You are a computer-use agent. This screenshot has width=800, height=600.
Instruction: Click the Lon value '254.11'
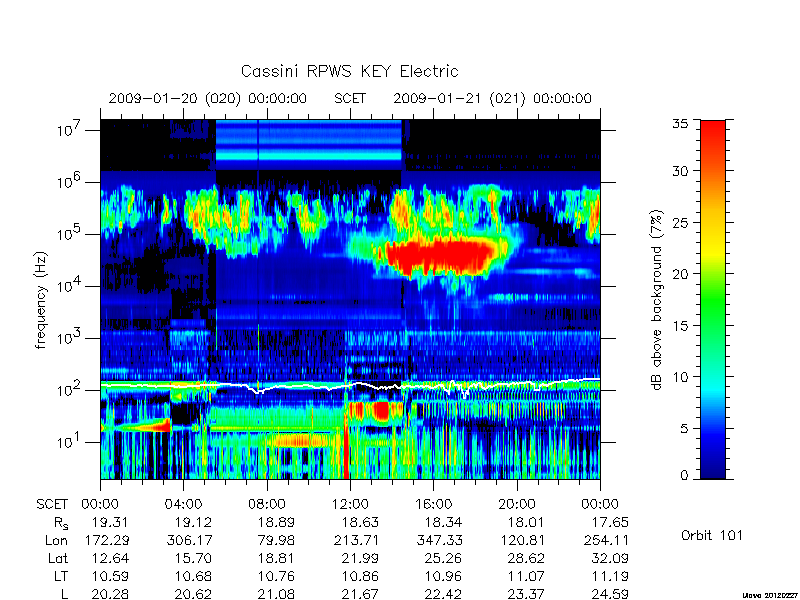[606, 540]
